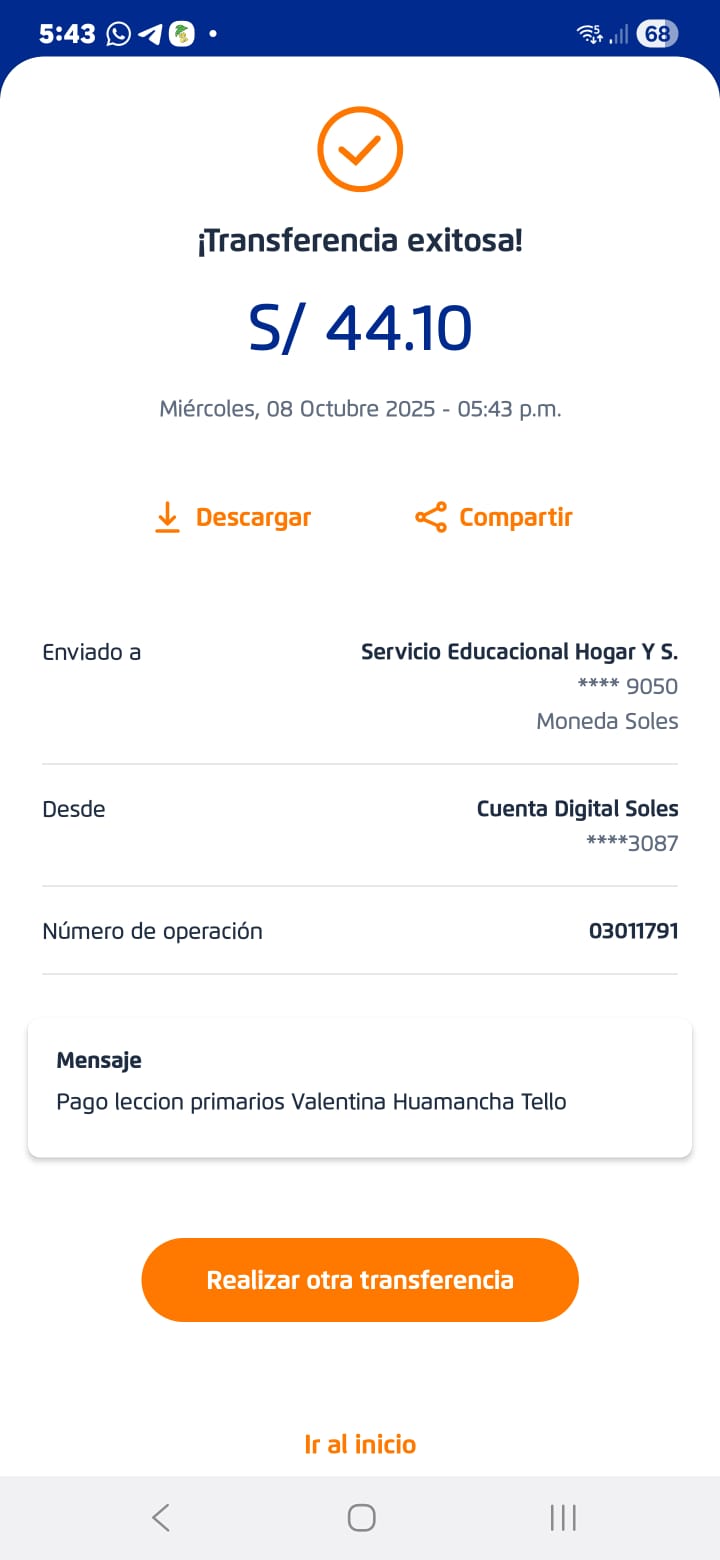Tap the download arrow icon
The width and height of the screenshot is (720, 1560).
tap(167, 518)
